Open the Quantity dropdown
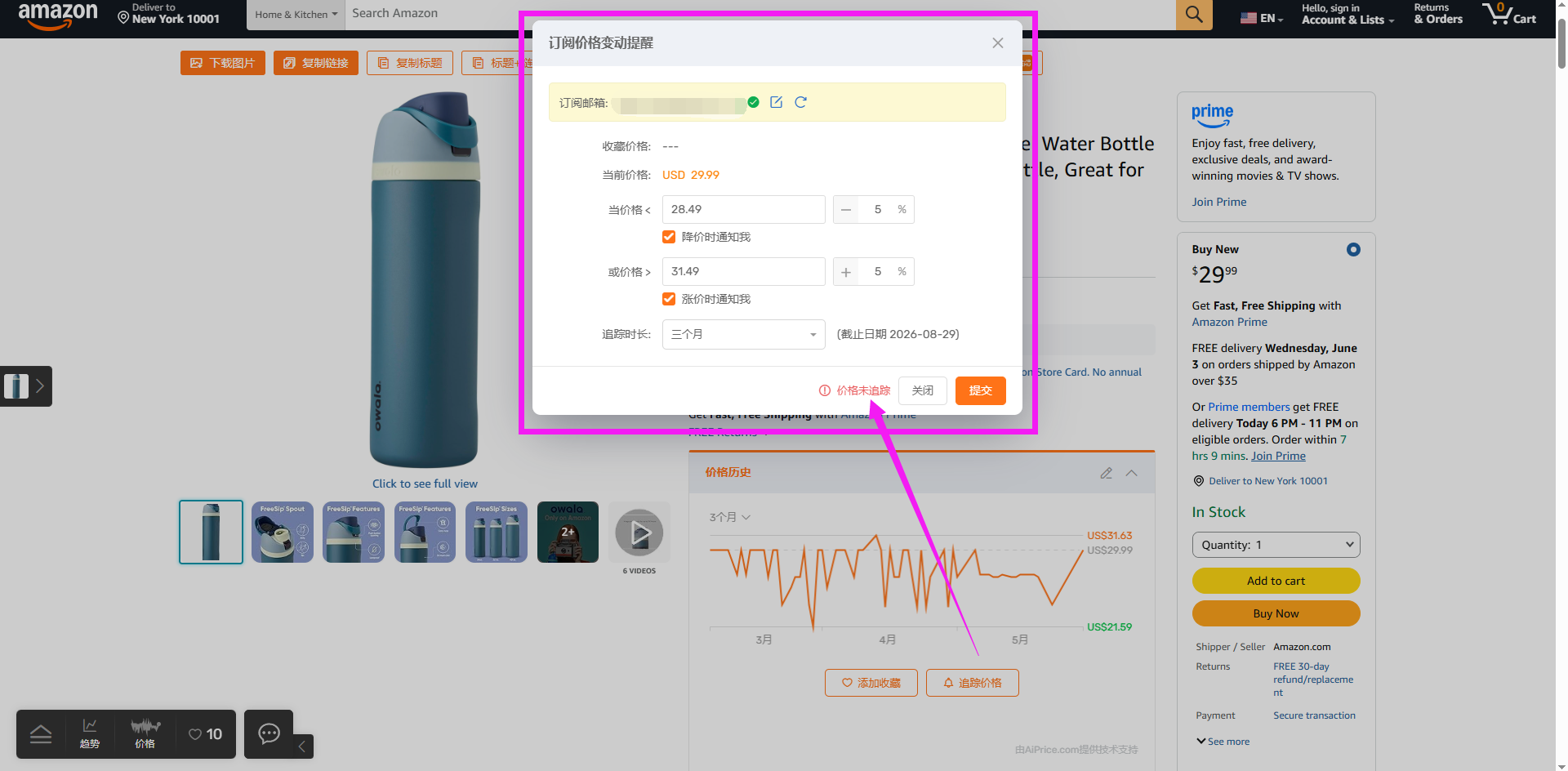This screenshot has width=1568, height=771. pos(1276,545)
